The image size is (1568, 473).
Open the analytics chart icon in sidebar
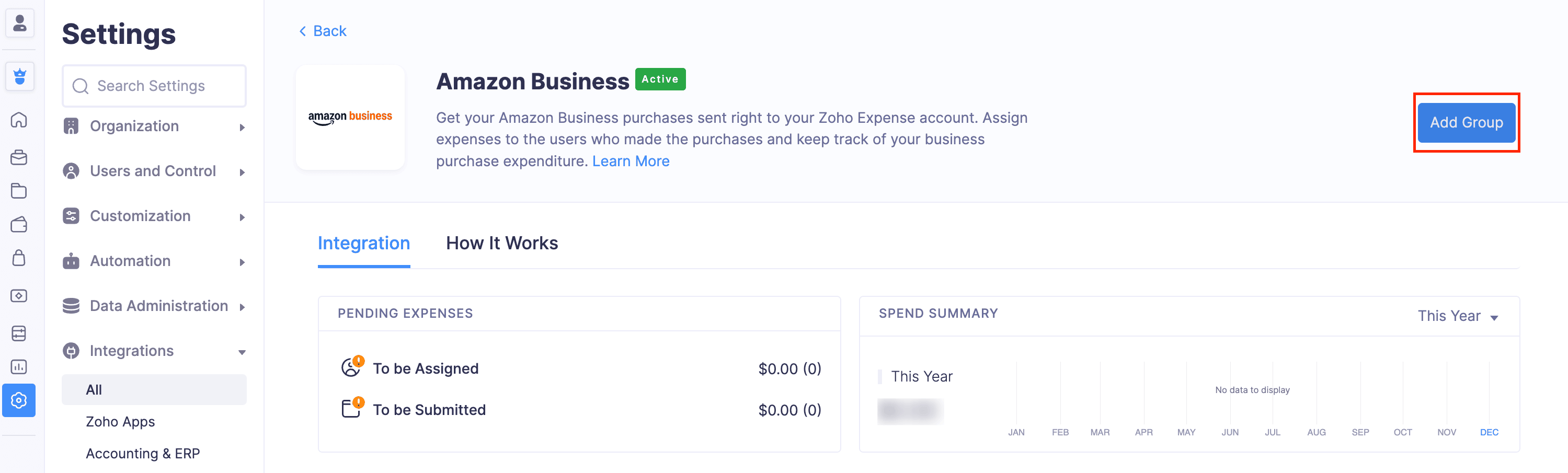[19, 366]
